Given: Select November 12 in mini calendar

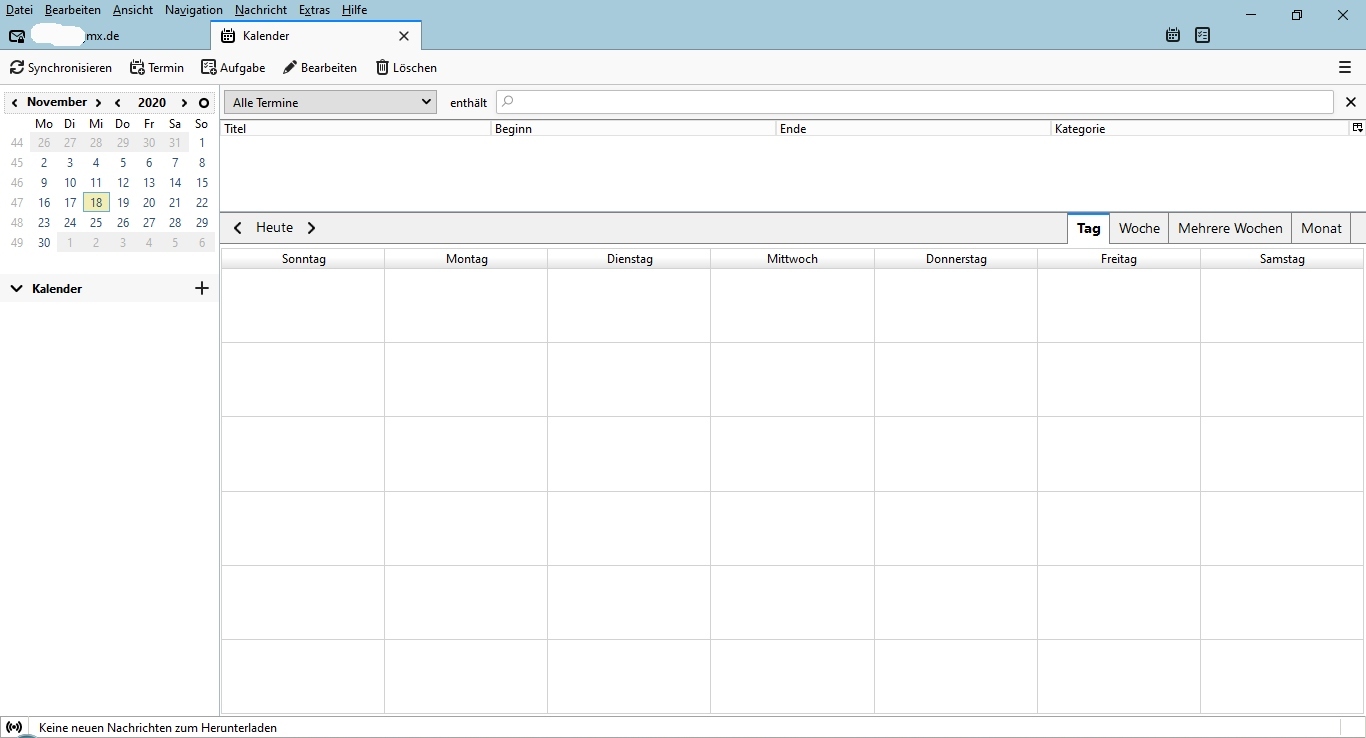Looking at the screenshot, I should click(123, 183).
